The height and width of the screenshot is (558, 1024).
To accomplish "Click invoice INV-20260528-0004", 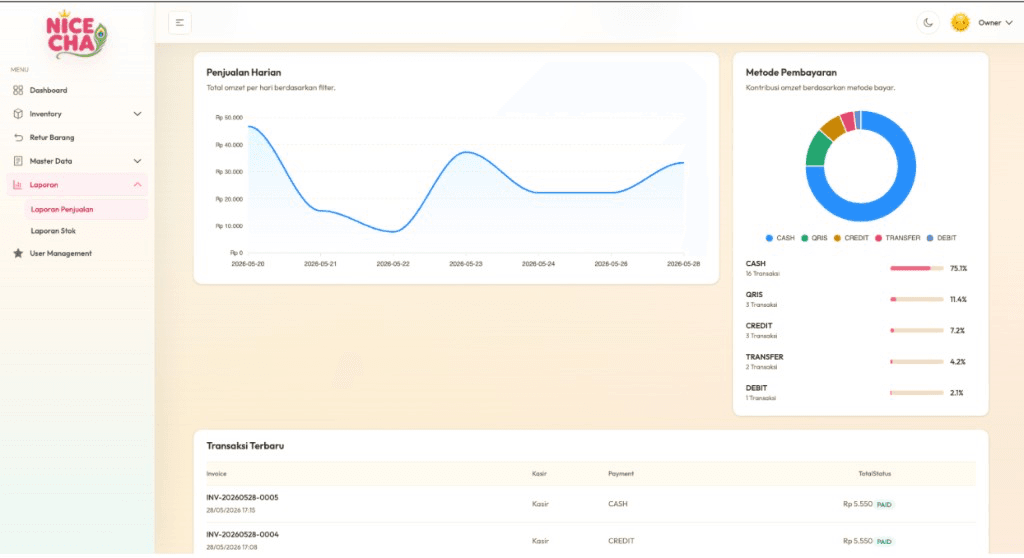I will [242, 534].
